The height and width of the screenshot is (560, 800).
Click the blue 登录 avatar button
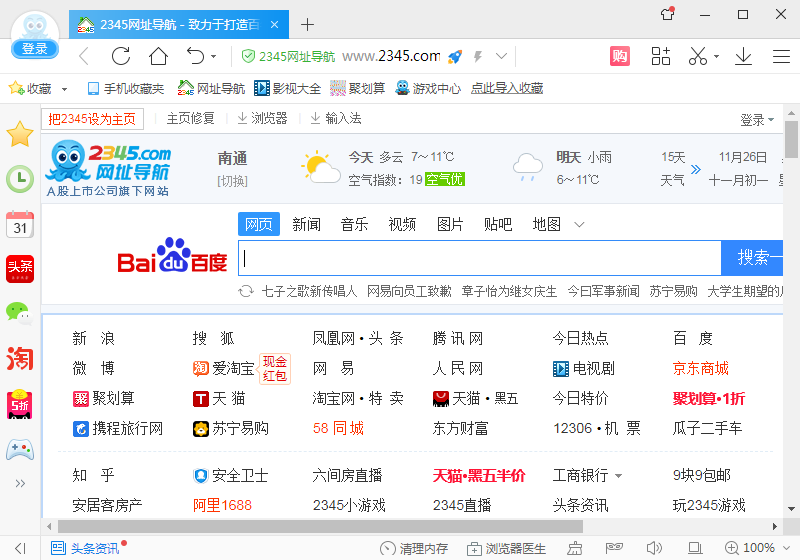(35, 48)
